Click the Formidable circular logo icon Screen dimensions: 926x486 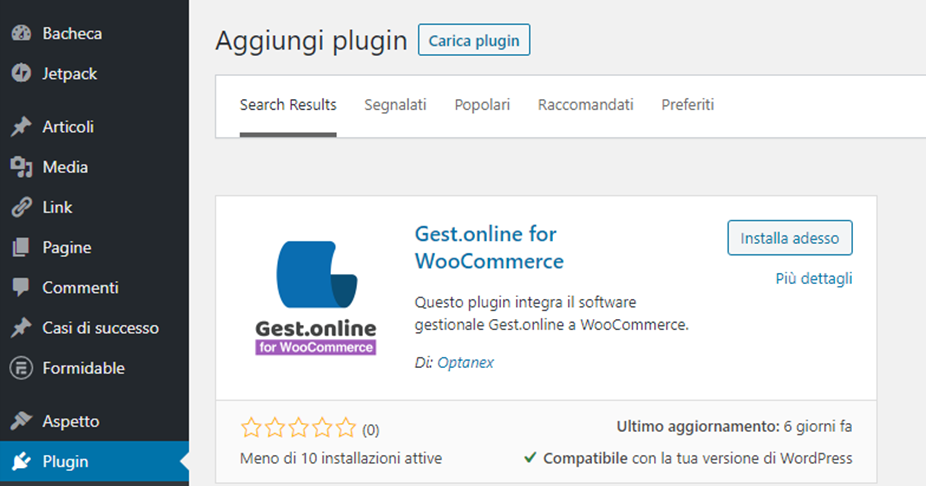coord(21,368)
